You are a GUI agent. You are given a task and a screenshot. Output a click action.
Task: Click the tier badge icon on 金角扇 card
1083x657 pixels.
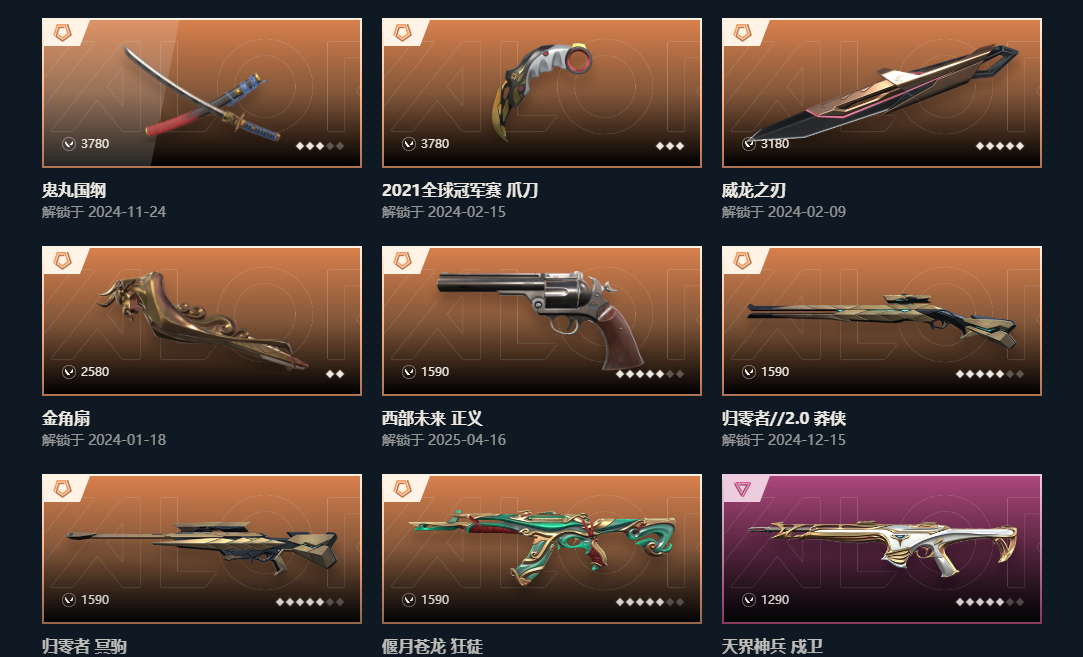[62, 260]
